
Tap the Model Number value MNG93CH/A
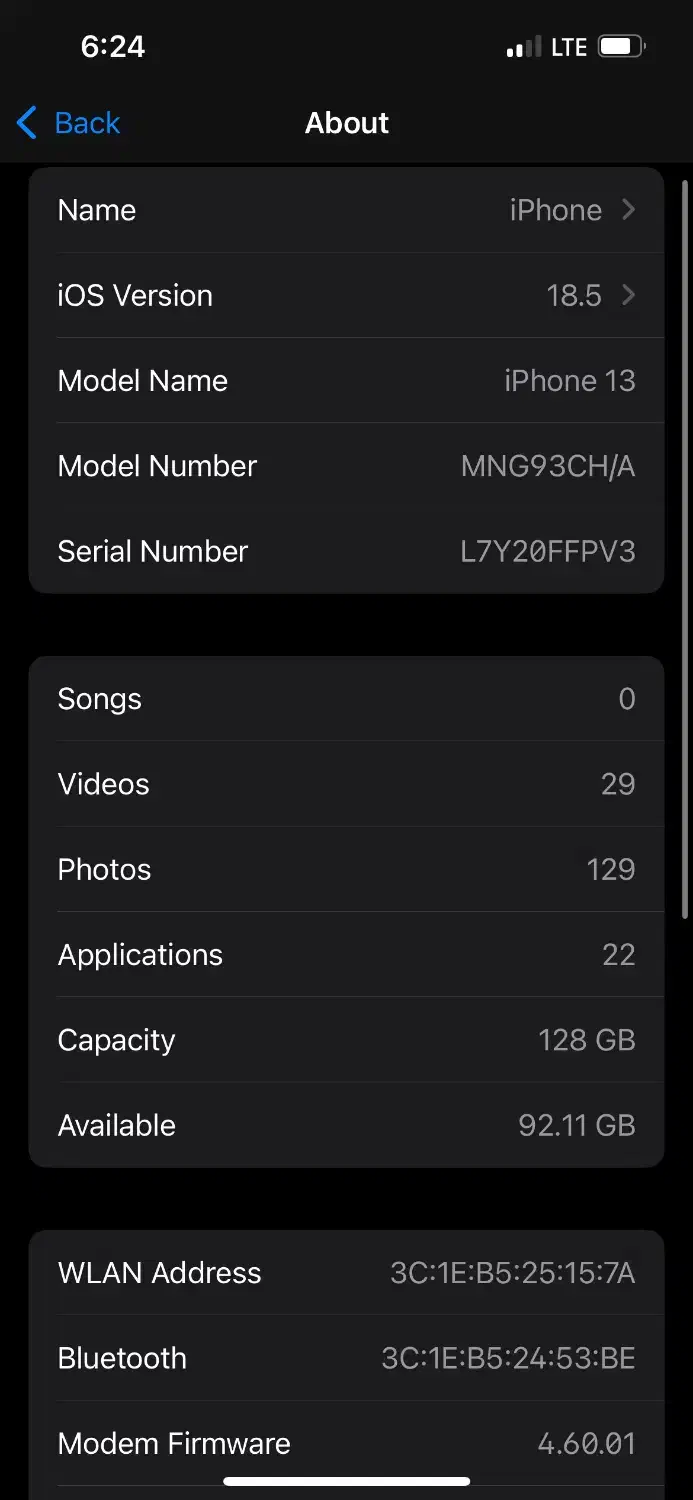coord(547,466)
